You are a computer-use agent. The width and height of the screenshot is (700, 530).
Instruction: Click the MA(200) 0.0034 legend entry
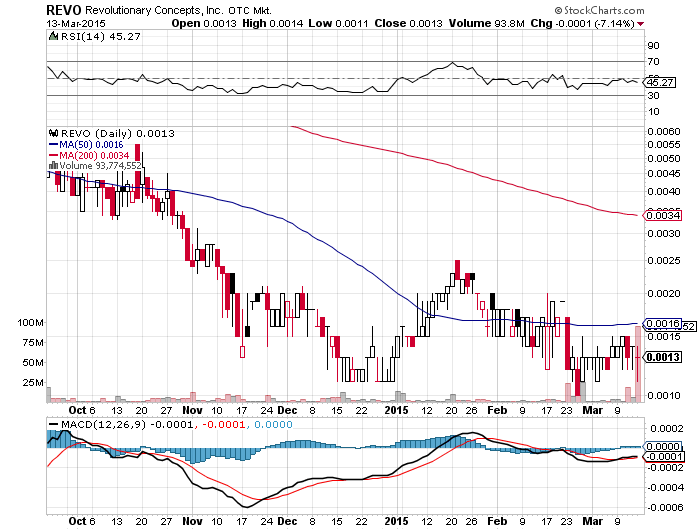click(89, 155)
